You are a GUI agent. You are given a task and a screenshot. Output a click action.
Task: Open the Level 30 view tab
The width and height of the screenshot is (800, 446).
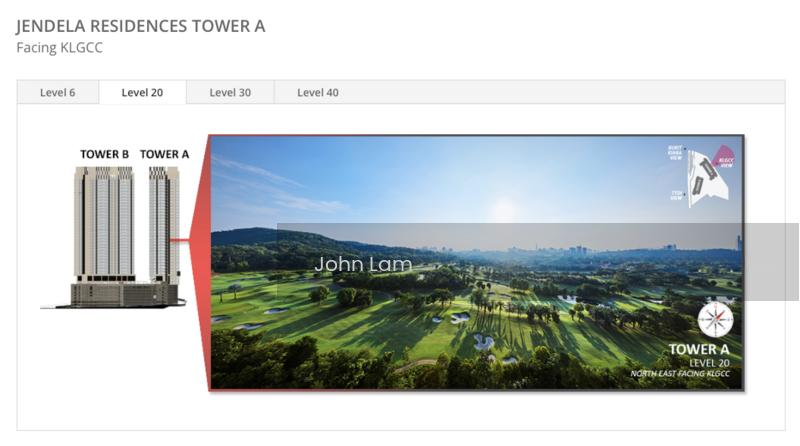[230, 93]
